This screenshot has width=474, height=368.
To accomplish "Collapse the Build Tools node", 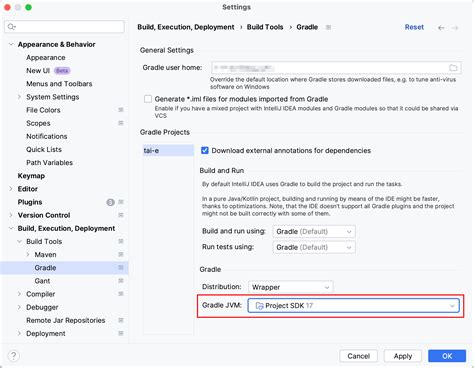I will [19, 241].
